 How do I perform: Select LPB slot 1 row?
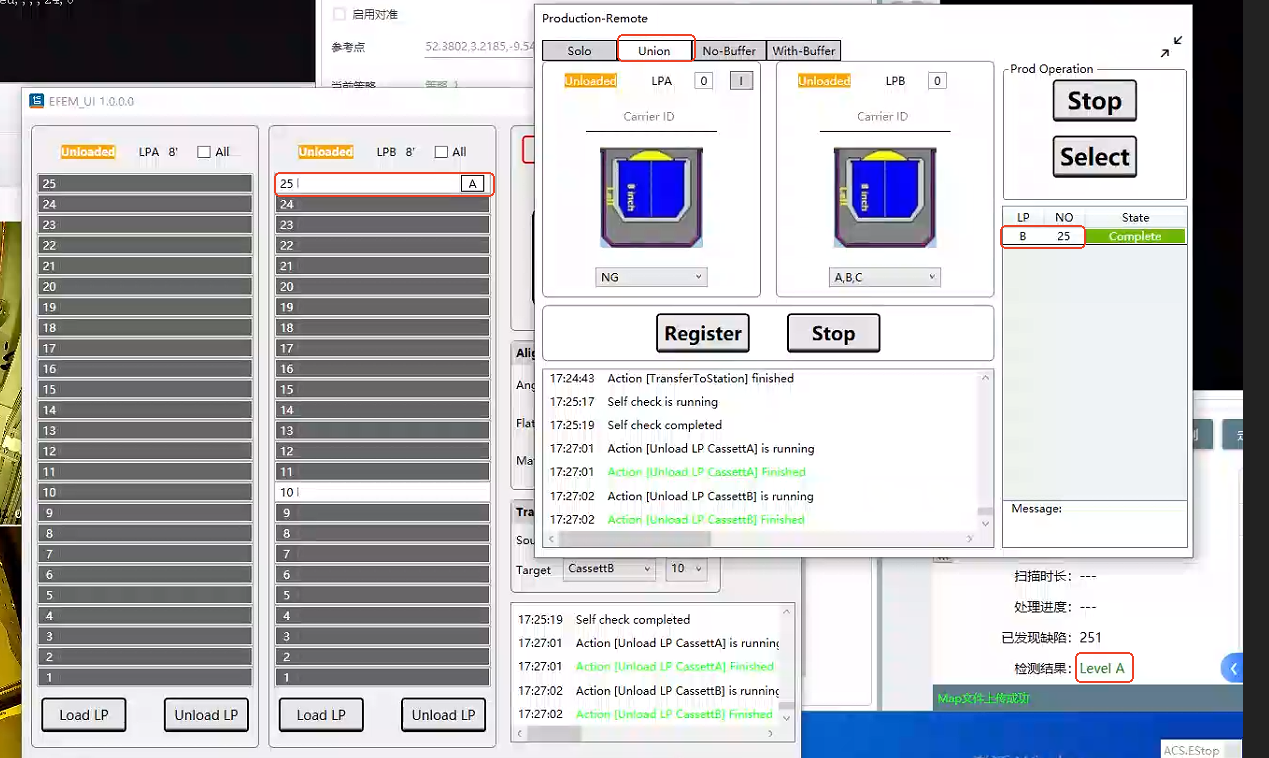click(x=382, y=678)
